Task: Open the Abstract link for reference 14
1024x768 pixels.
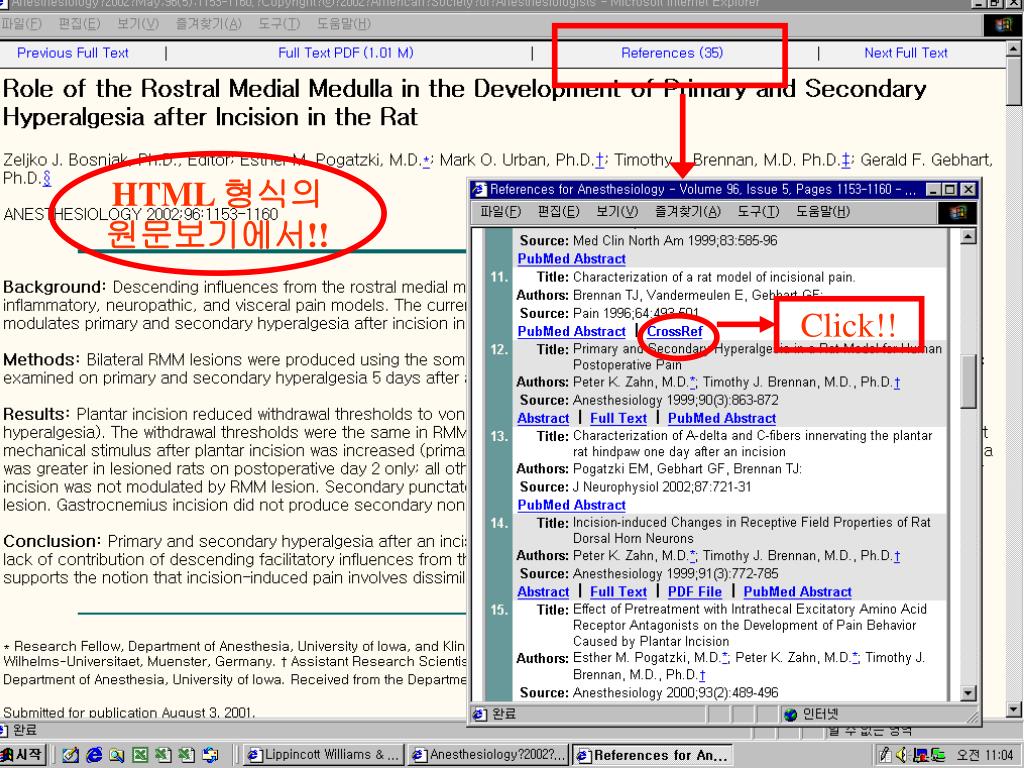Action: point(543,592)
